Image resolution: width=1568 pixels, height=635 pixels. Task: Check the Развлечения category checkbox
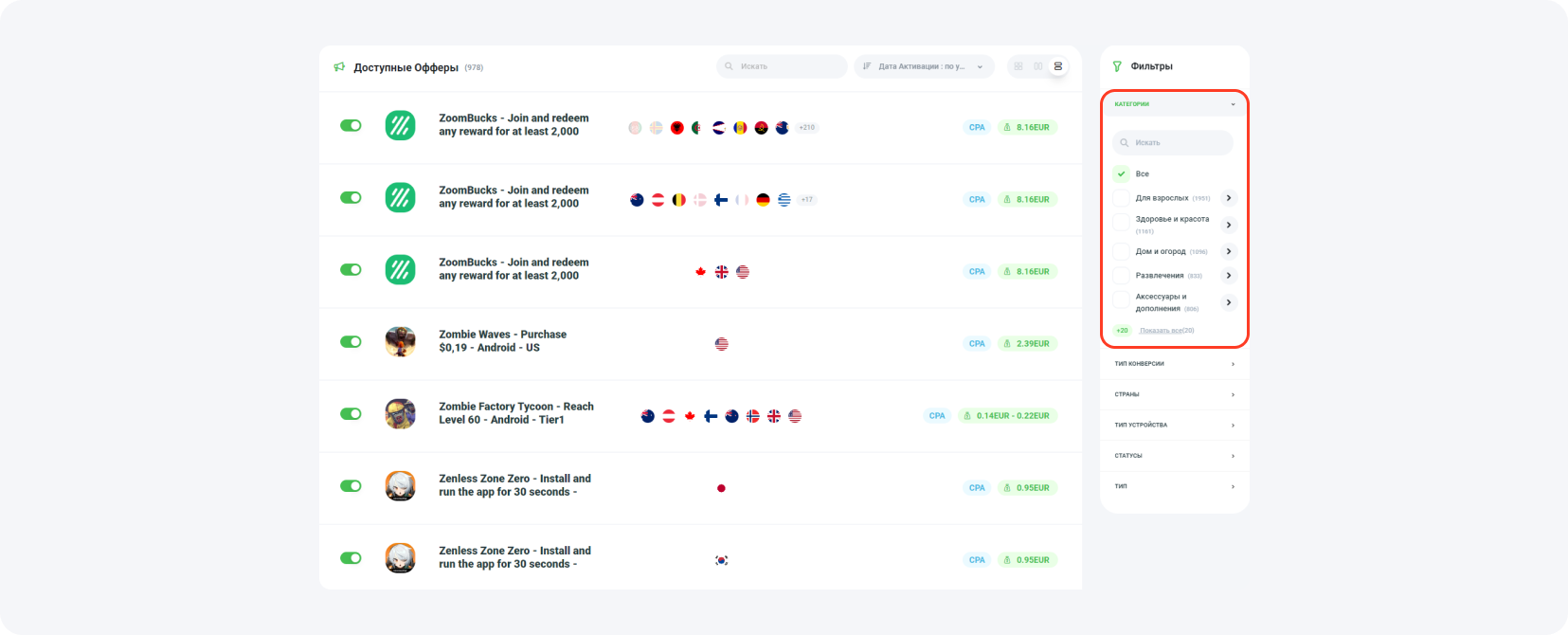tap(1122, 276)
